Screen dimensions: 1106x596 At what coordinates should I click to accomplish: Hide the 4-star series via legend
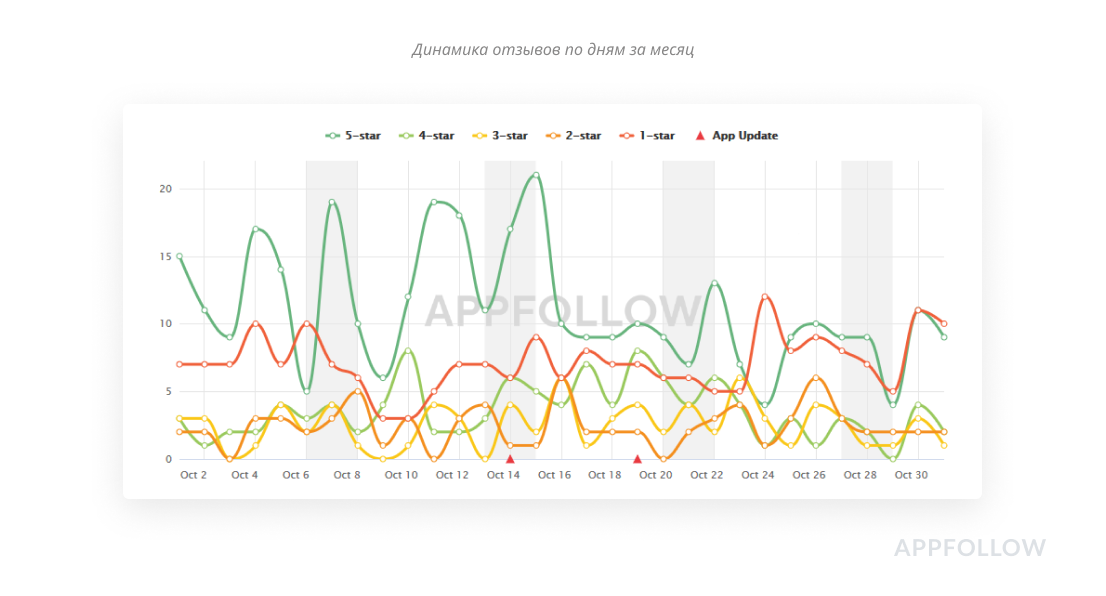tap(426, 136)
